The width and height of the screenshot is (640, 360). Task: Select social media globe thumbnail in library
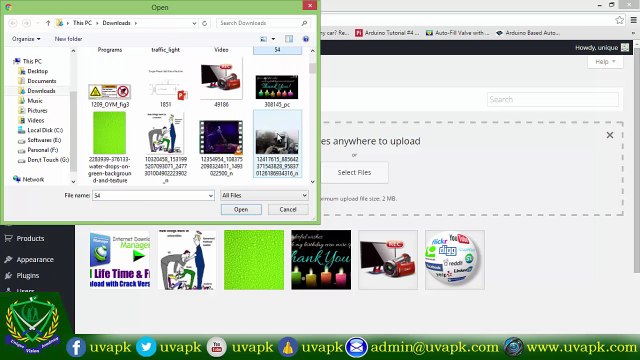(455, 260)
